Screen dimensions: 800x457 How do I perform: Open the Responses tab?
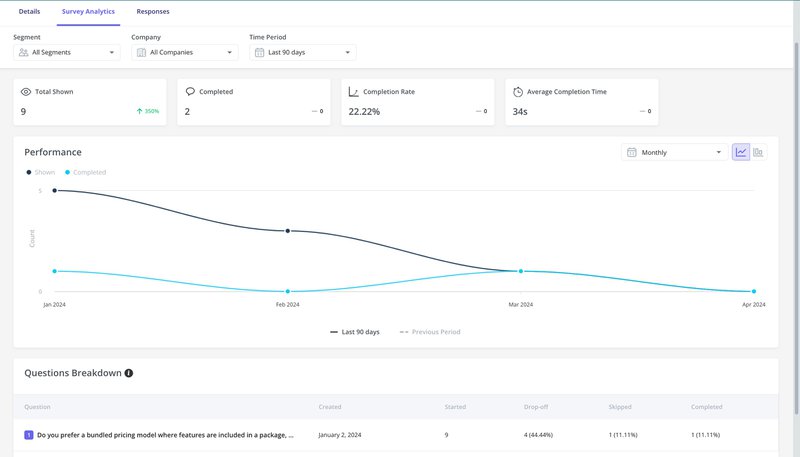click(x=153, y=12)
